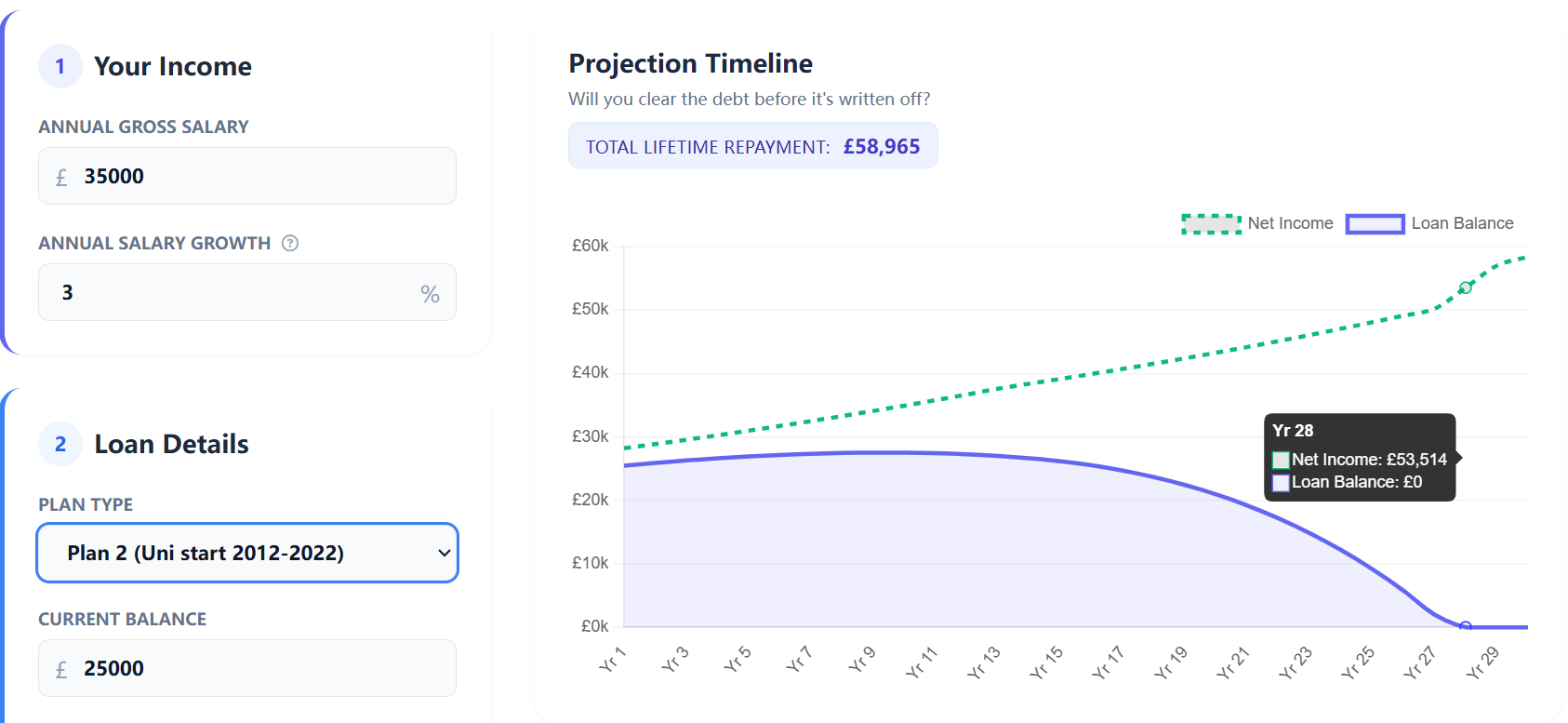The height and width of the screenshot is (723, 1568).
Task: Toggle Loan Balance series via legend label
Action: [1462, 223]
